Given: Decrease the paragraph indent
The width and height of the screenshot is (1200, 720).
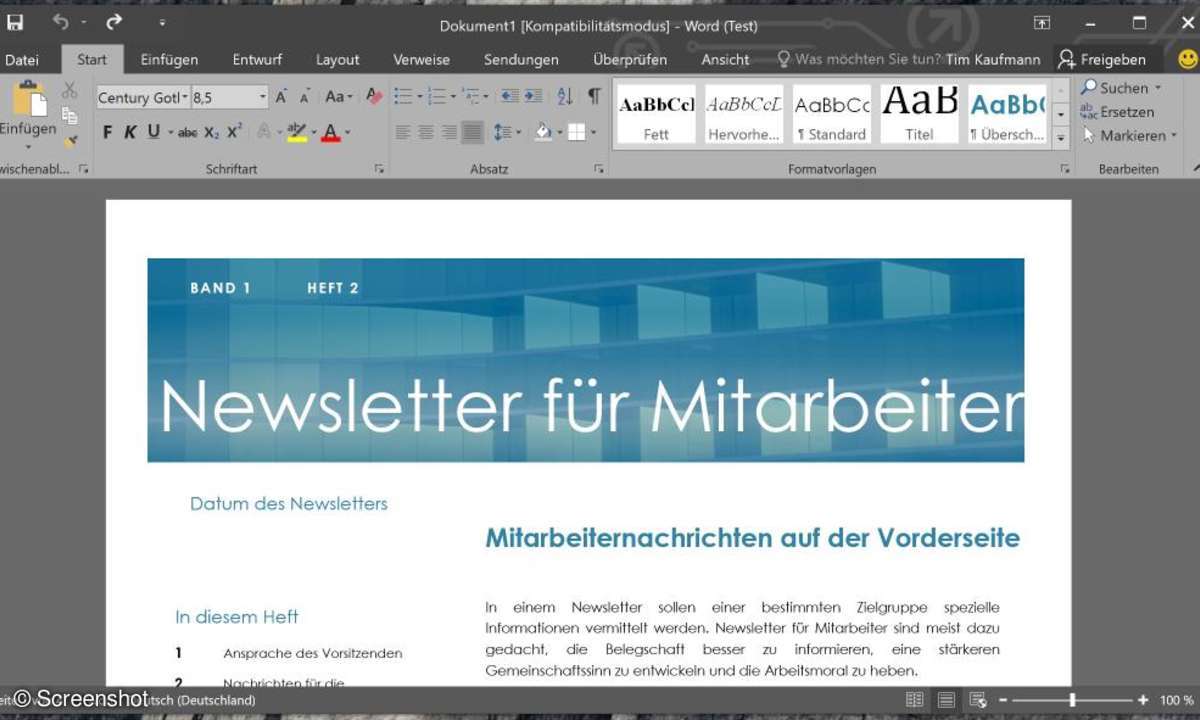Looking at the screenshot, I should click(510, 97).
